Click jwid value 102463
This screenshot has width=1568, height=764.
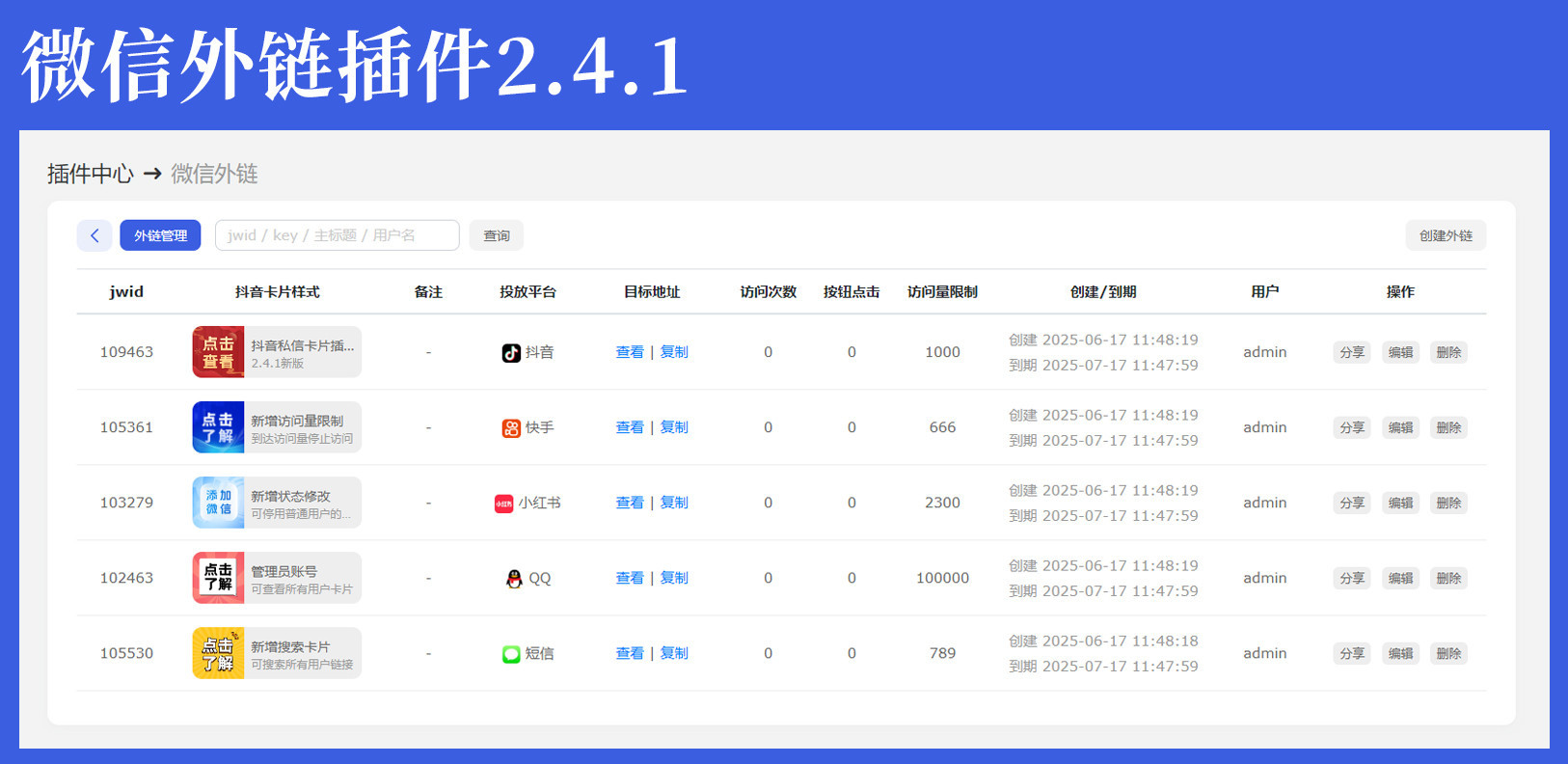pyautogui.click(x=126, y=578)
